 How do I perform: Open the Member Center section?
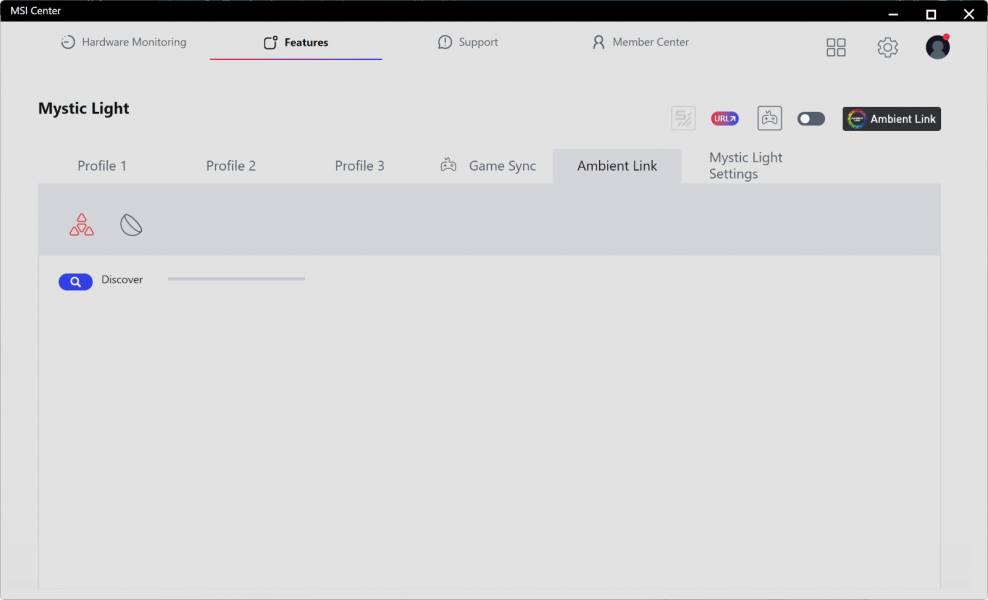pos(640,42)
